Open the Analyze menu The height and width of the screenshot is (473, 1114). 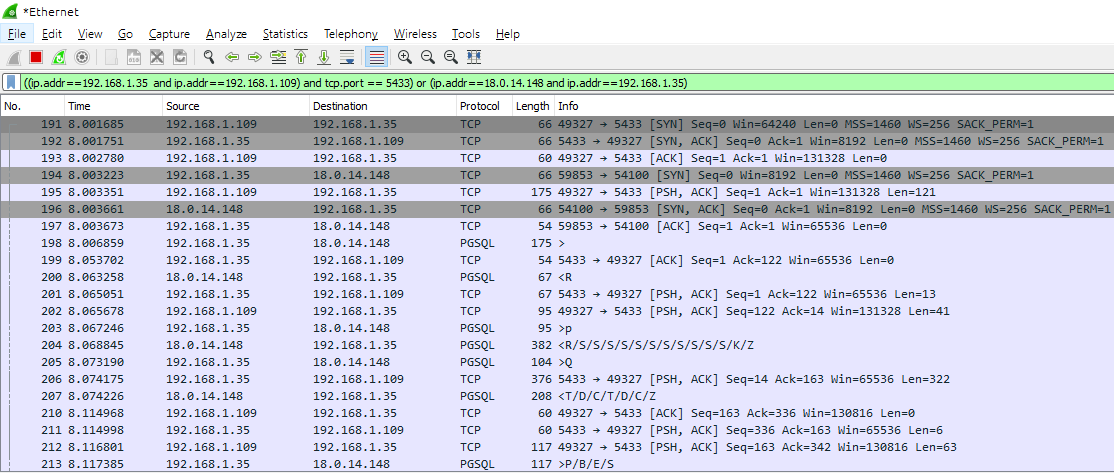(226, 34)
